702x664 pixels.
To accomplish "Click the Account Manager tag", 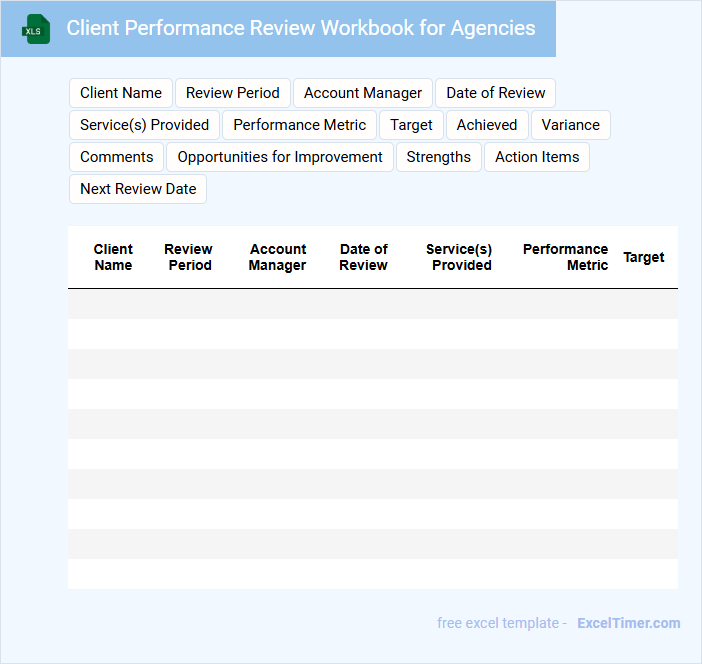I will (363, 93).
